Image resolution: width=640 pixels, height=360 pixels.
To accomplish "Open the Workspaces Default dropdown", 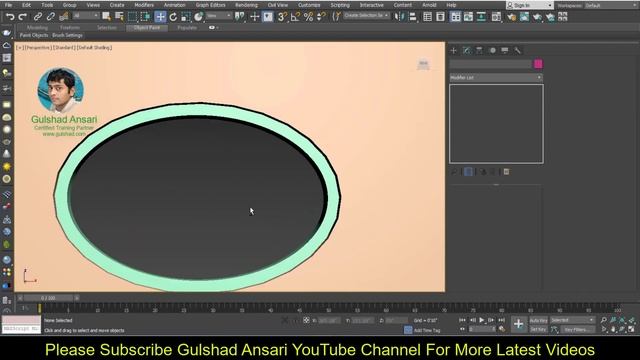I will pos(611,6).
